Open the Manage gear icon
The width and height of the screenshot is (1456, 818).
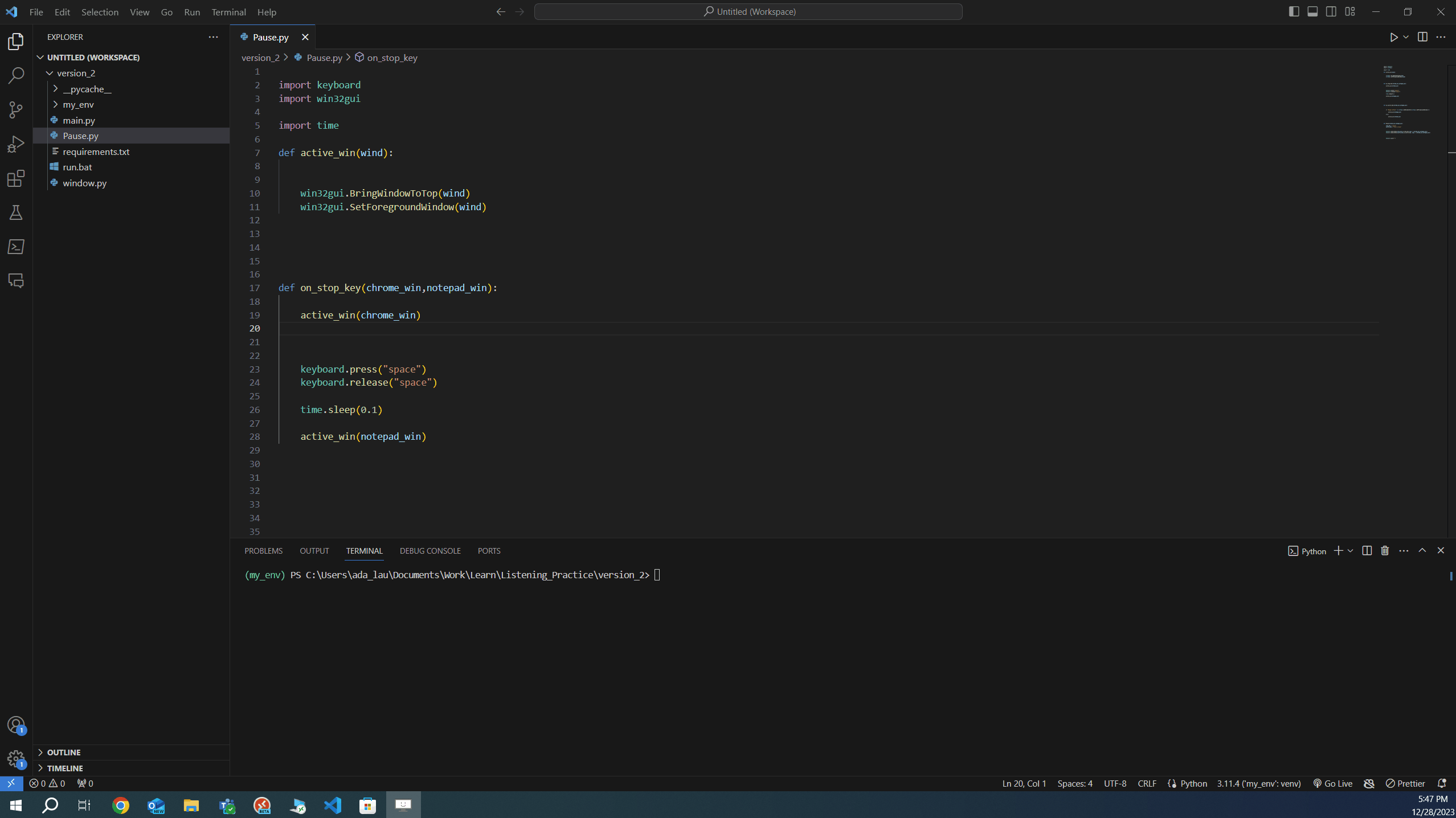[15, 758]
